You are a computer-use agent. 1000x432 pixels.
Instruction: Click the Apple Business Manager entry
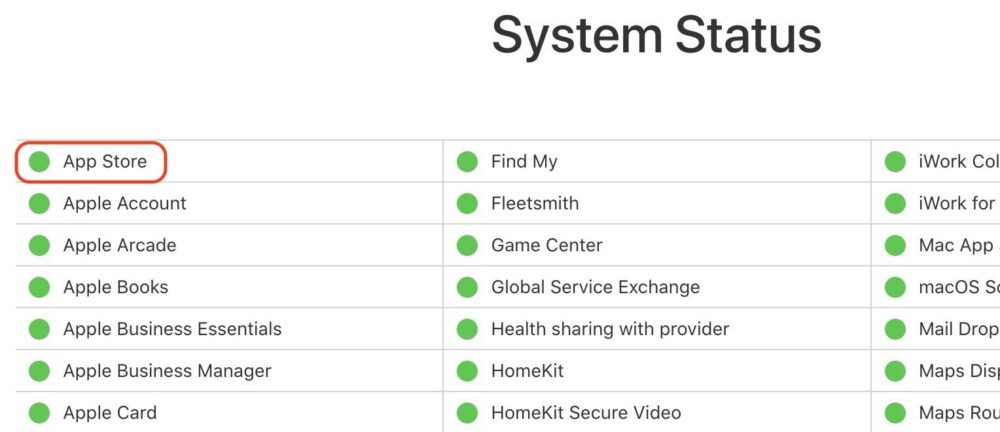[x=167, y=371]
